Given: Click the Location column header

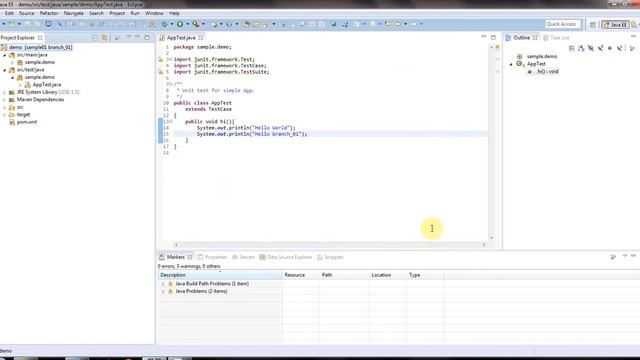Looking at the screenshot, I should [x=387, y=275].
